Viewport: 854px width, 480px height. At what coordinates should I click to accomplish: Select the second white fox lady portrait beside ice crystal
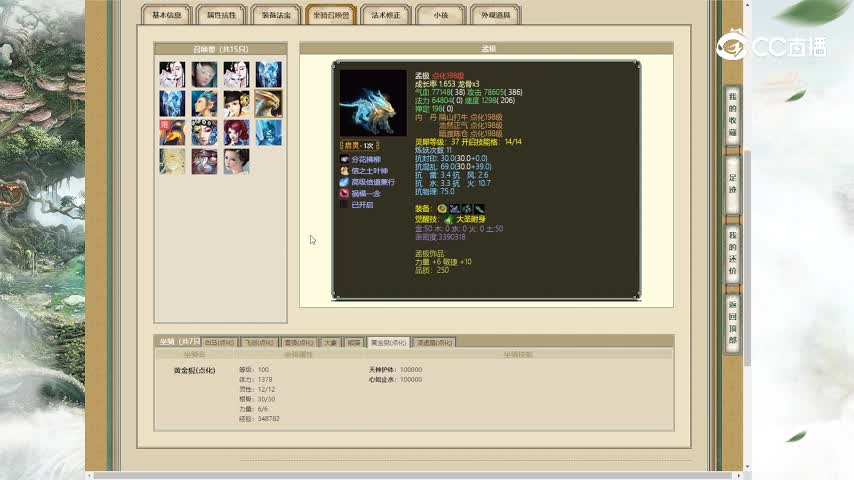point(236,74)
